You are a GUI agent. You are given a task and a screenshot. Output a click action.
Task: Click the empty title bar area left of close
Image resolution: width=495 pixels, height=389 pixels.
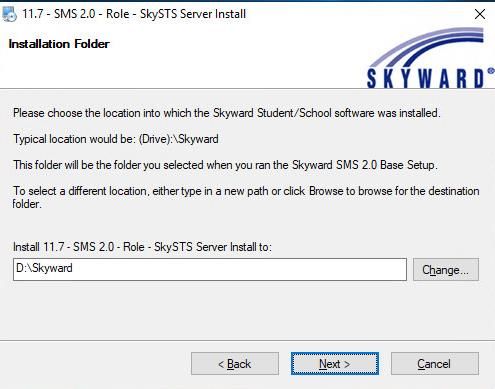(358, 14)
